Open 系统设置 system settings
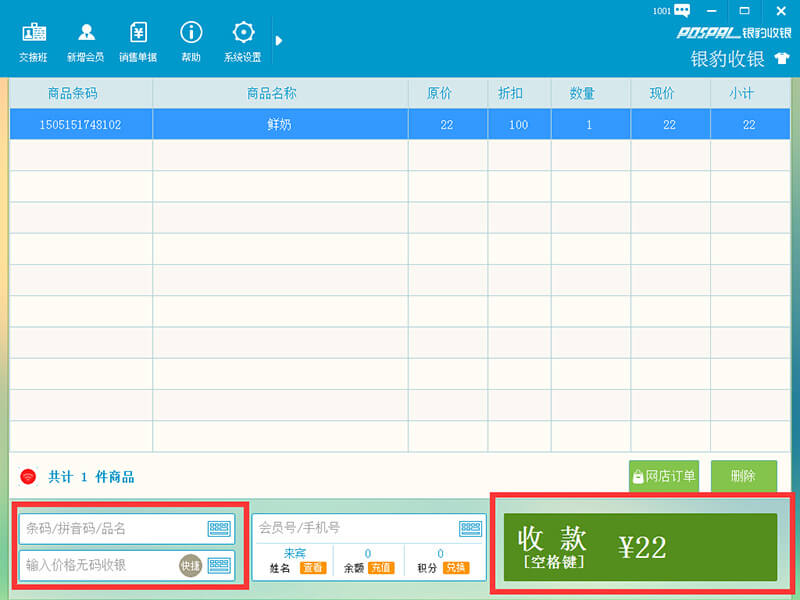 point(242,41)
